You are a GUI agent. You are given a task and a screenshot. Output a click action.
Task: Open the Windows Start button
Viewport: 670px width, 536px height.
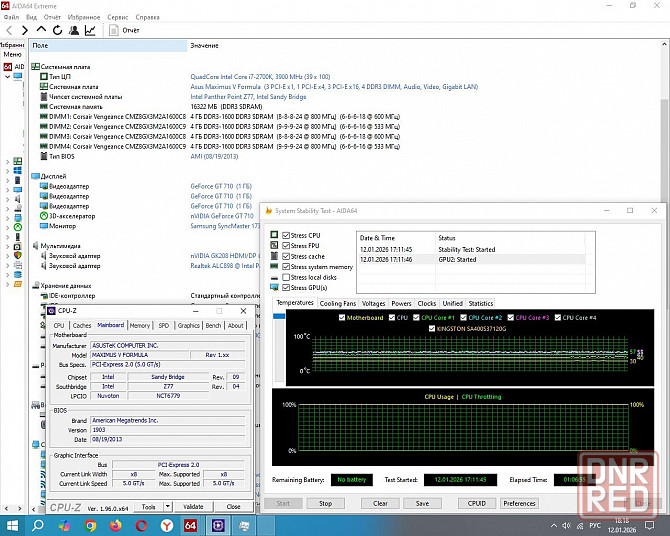pos(13,525)
